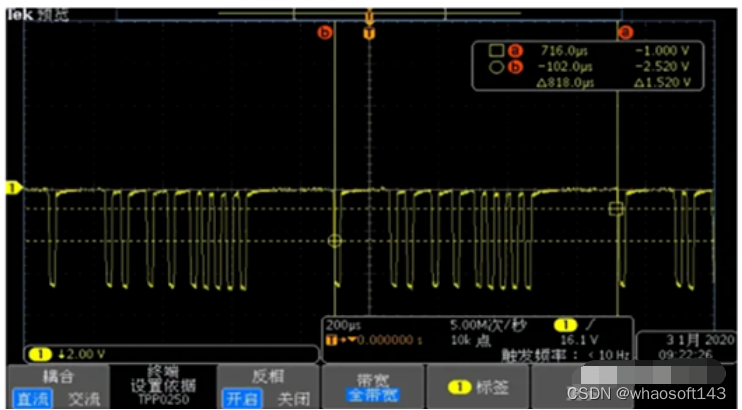Click cursor b time value -102.0µs
Screen dimensions: 742x410
coord(565,66)
